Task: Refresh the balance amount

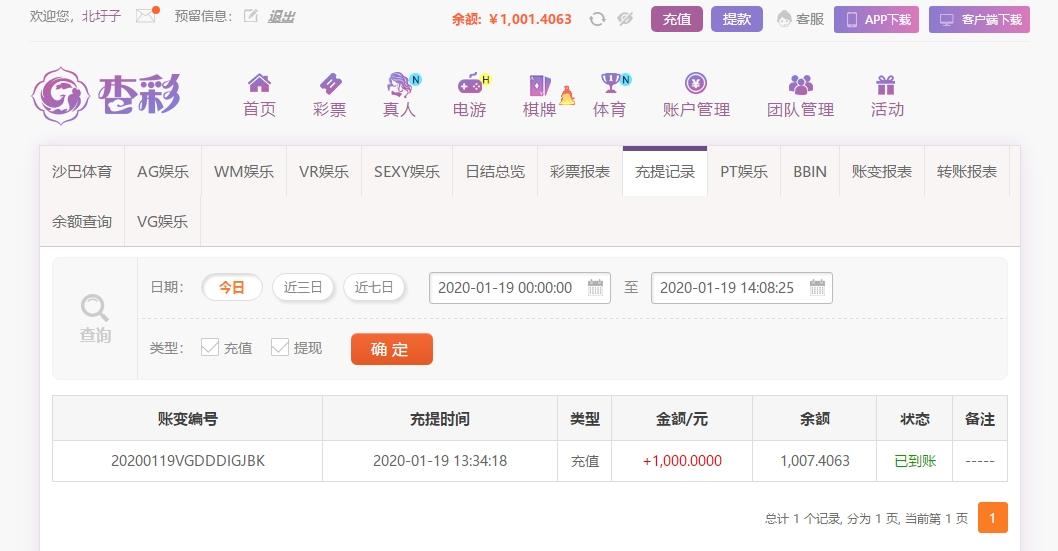Action: tap(597, 19)
